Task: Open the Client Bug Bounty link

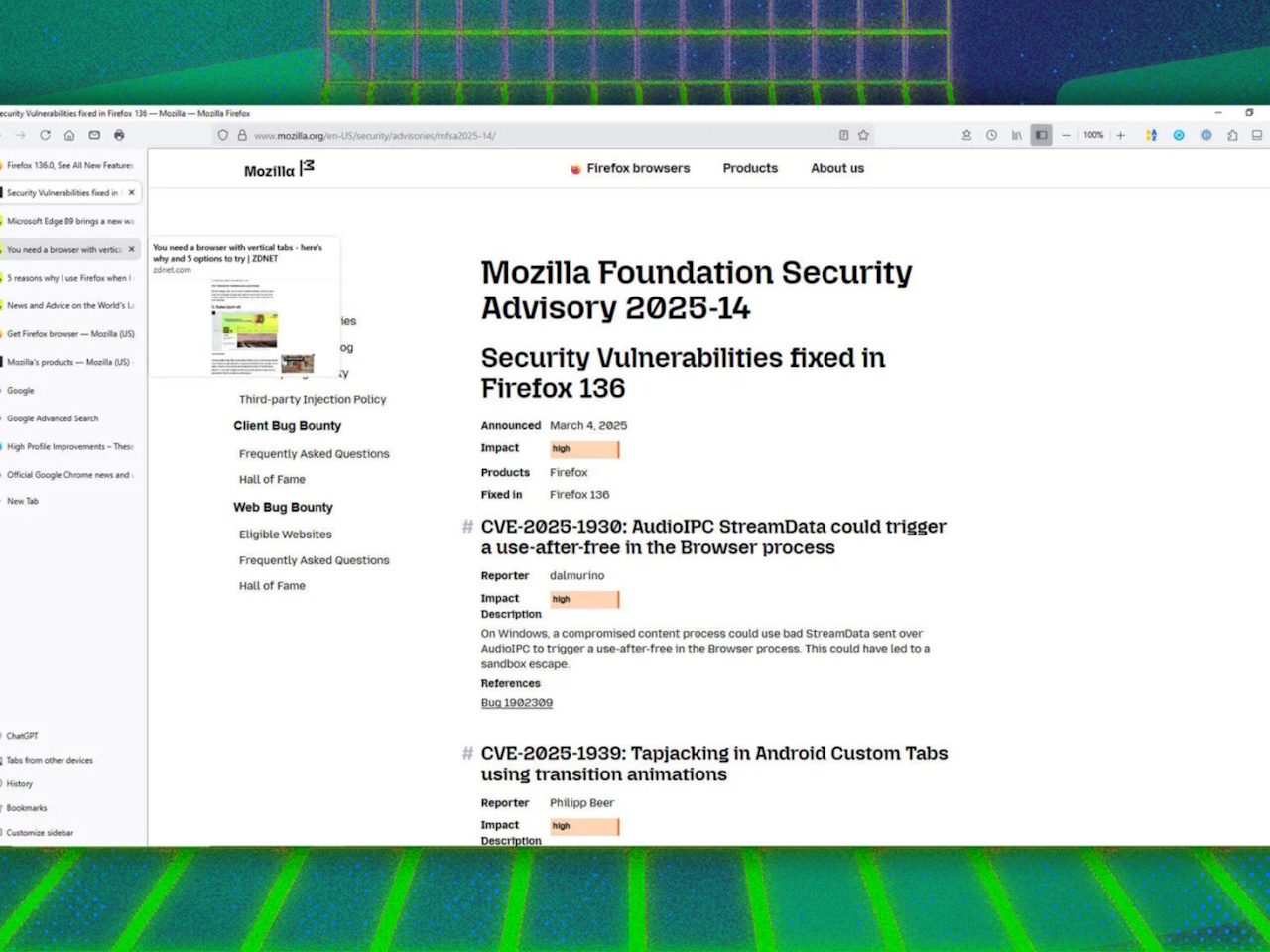Action: [288, 425]
